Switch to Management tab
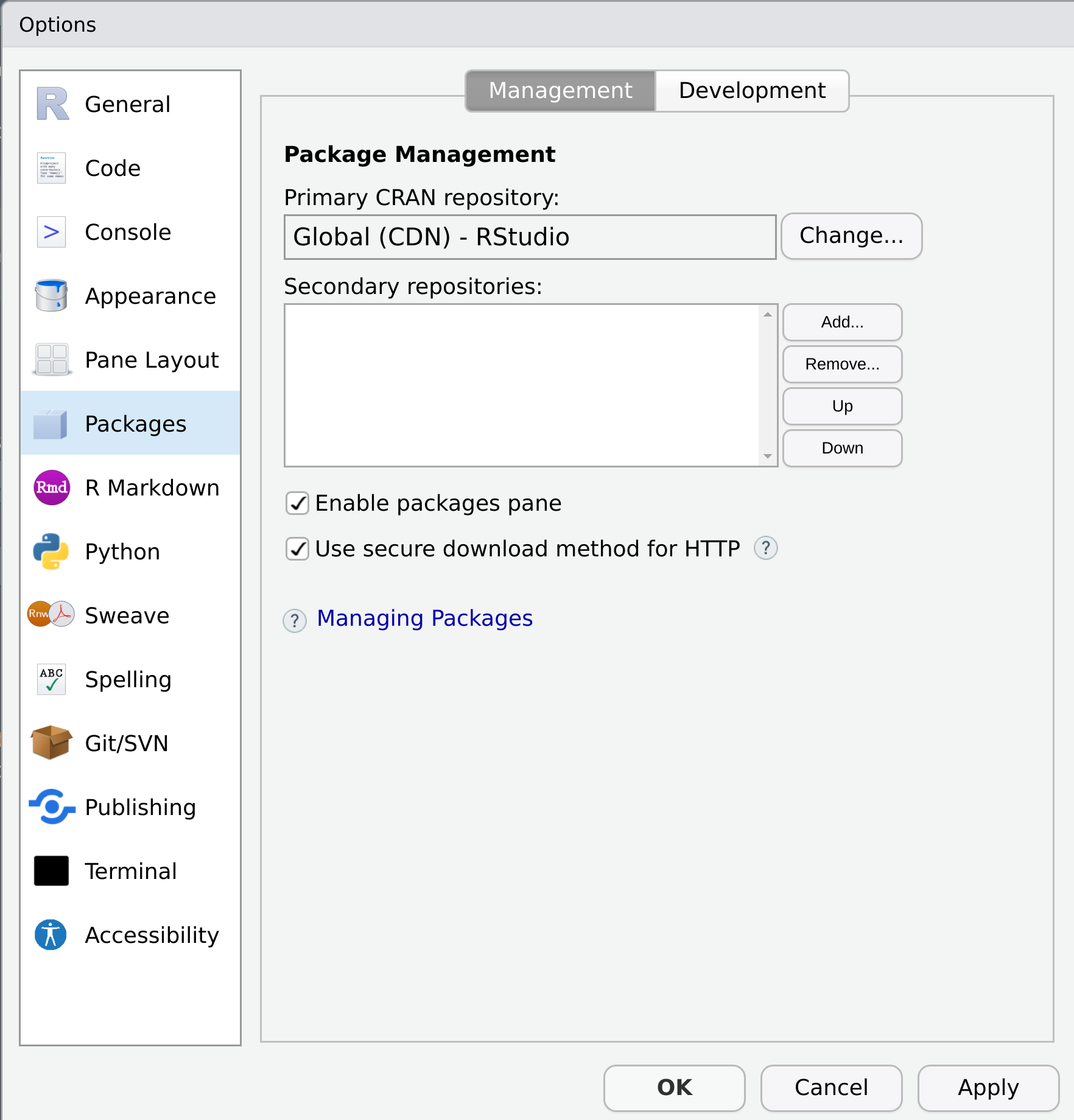The height and width of the screenshot is (1120, 1074). (561, 91)
